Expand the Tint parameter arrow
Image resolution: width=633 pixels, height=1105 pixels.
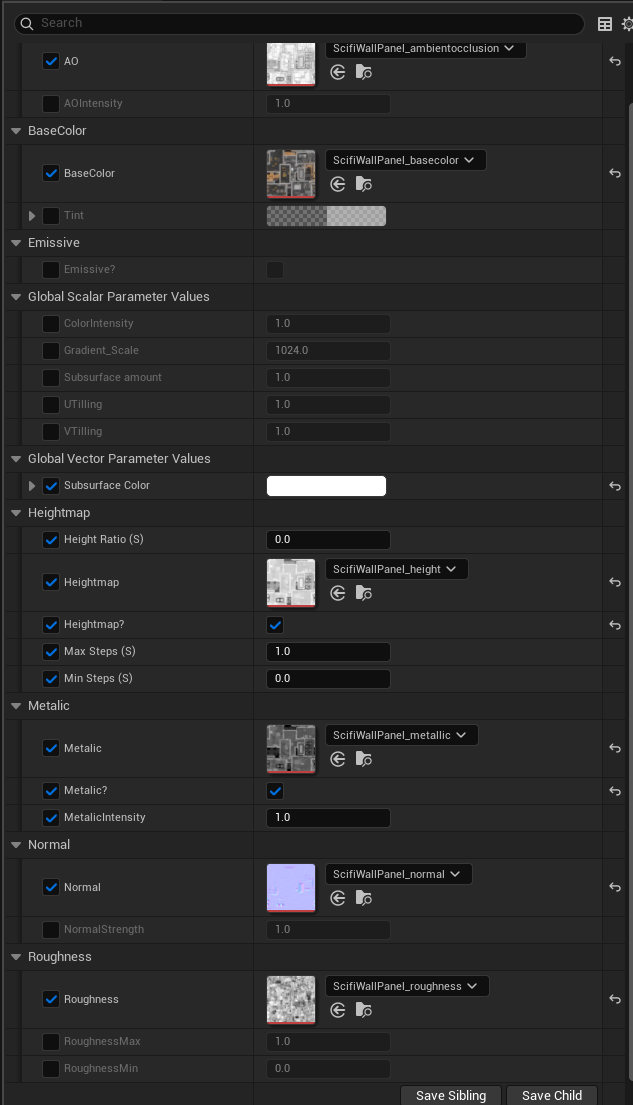coord(32,216)
